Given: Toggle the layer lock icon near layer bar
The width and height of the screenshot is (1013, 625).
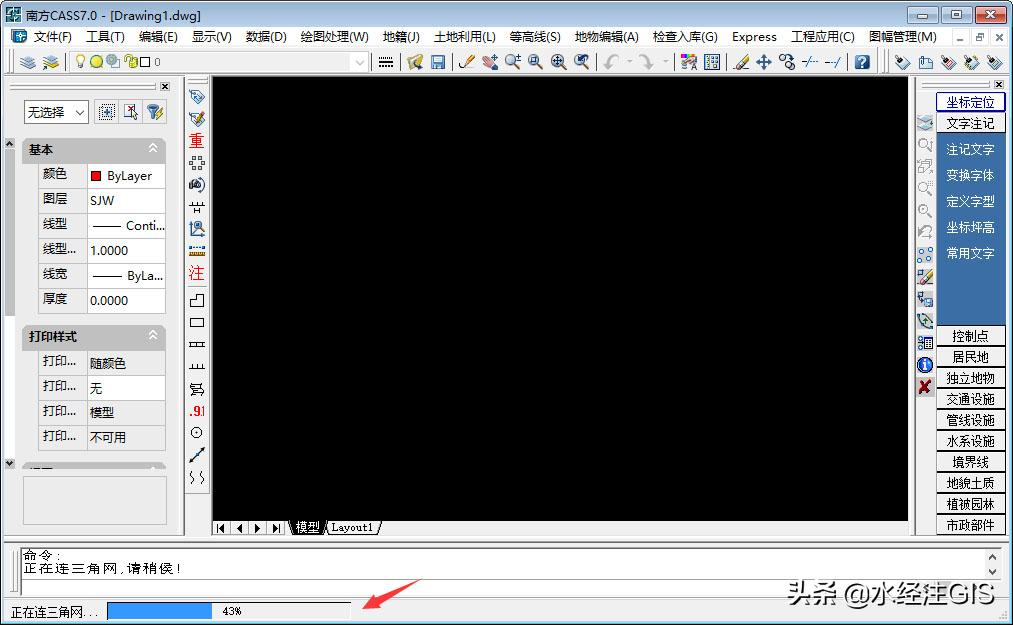Looking at the screenshot, I should 130,62.
